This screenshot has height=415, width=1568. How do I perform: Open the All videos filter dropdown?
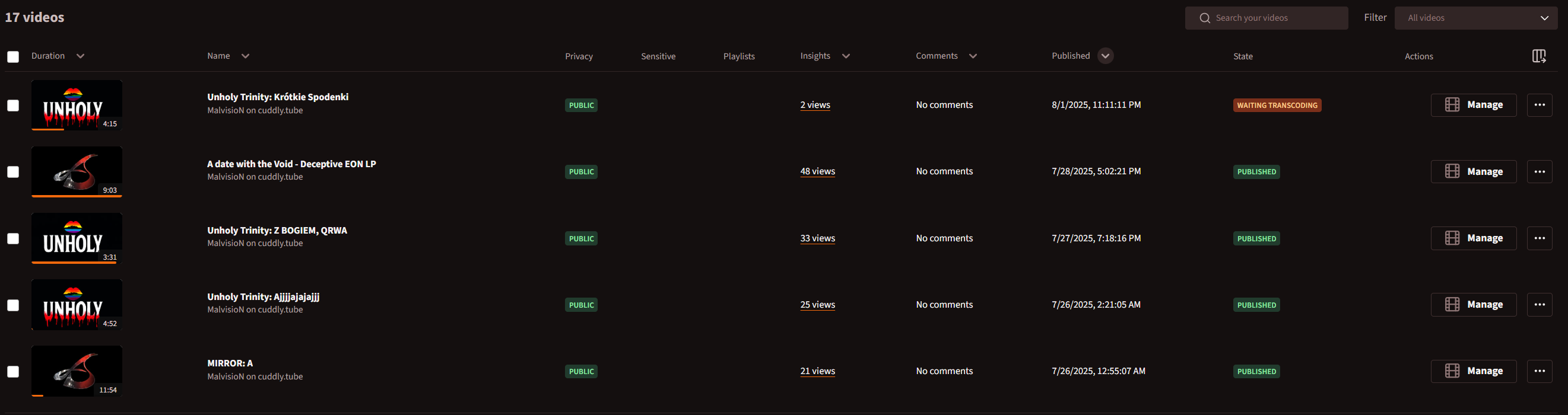(1475, 18)
